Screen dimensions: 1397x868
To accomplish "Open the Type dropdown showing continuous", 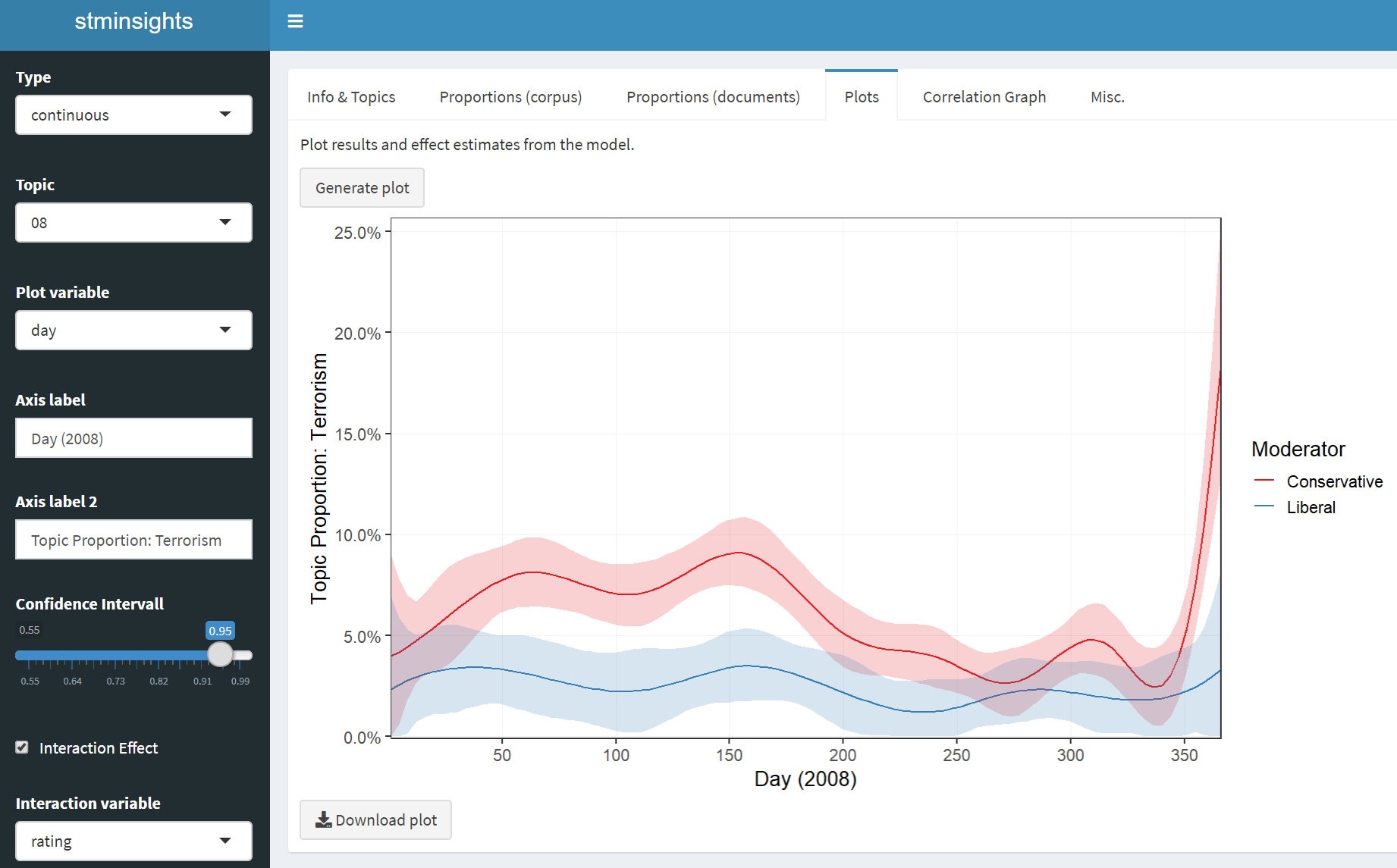I will tap(133, 115).
